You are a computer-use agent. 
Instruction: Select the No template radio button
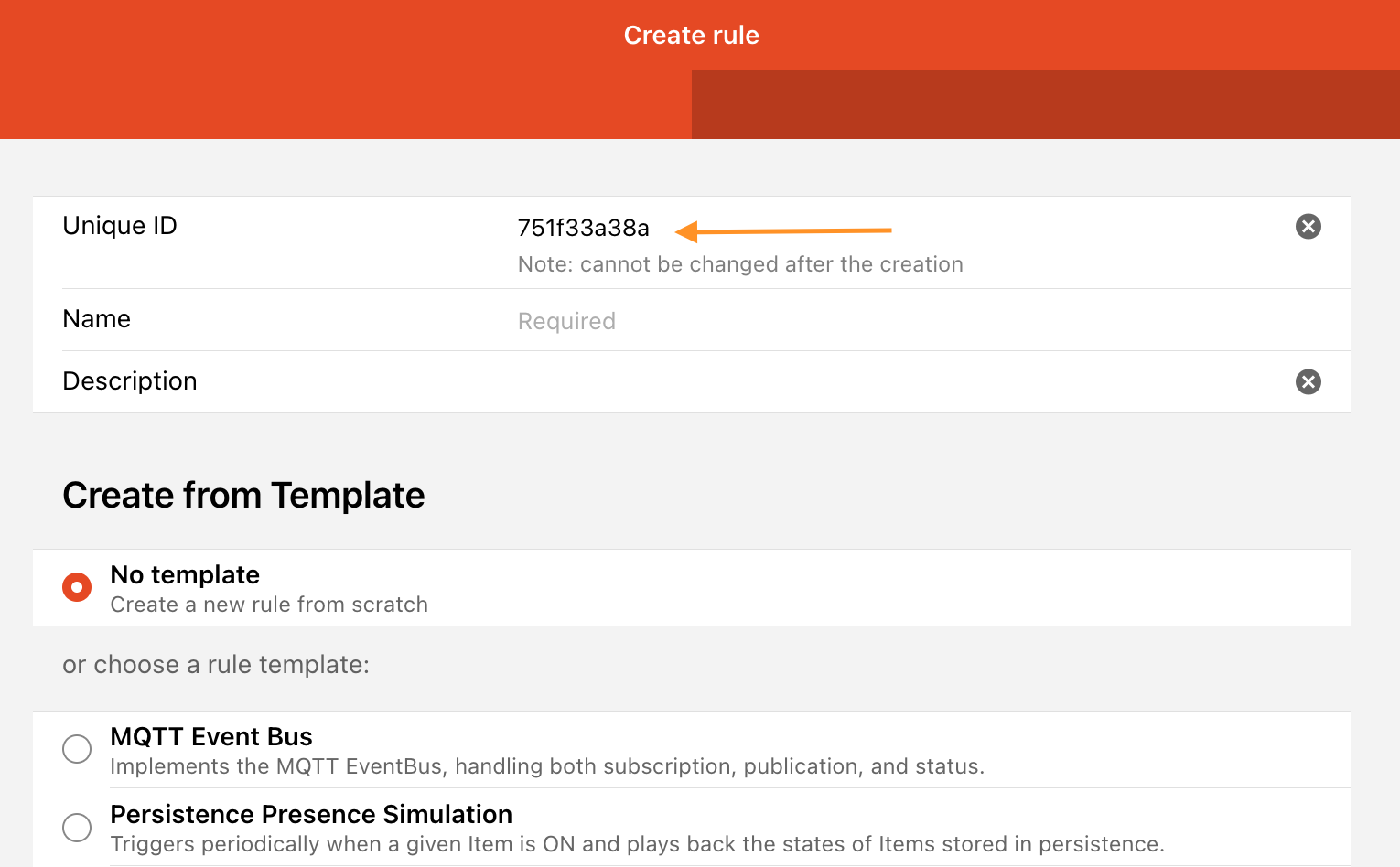pyautogui.click(x=77, y=587)
